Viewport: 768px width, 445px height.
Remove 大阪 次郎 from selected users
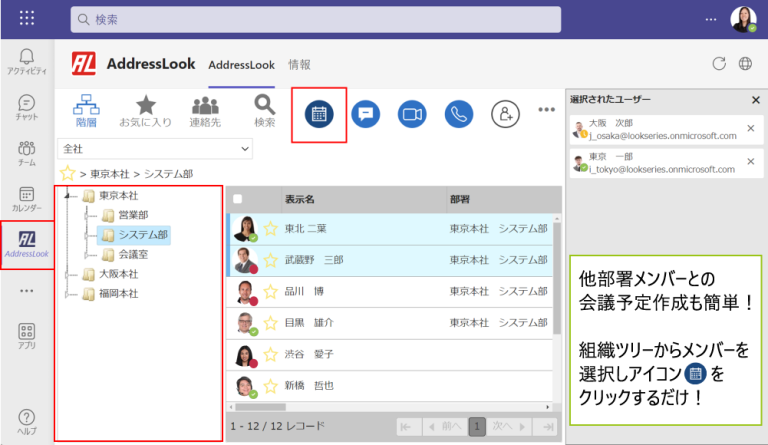[x=750, y=128]
